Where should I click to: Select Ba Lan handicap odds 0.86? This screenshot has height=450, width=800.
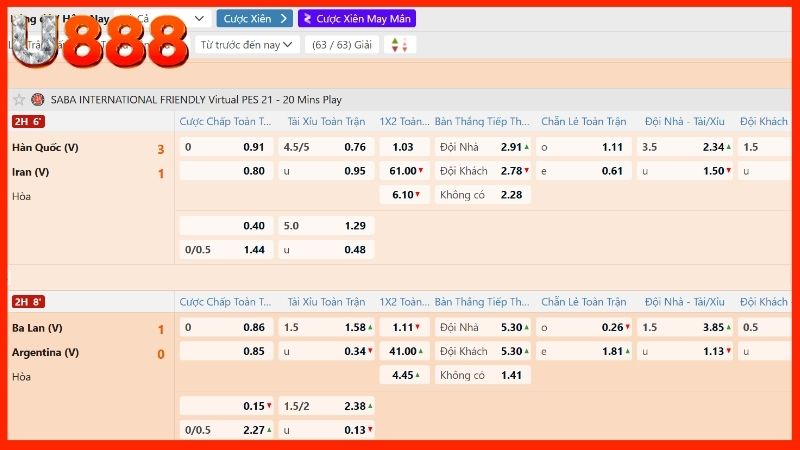[x=227, y=327]
